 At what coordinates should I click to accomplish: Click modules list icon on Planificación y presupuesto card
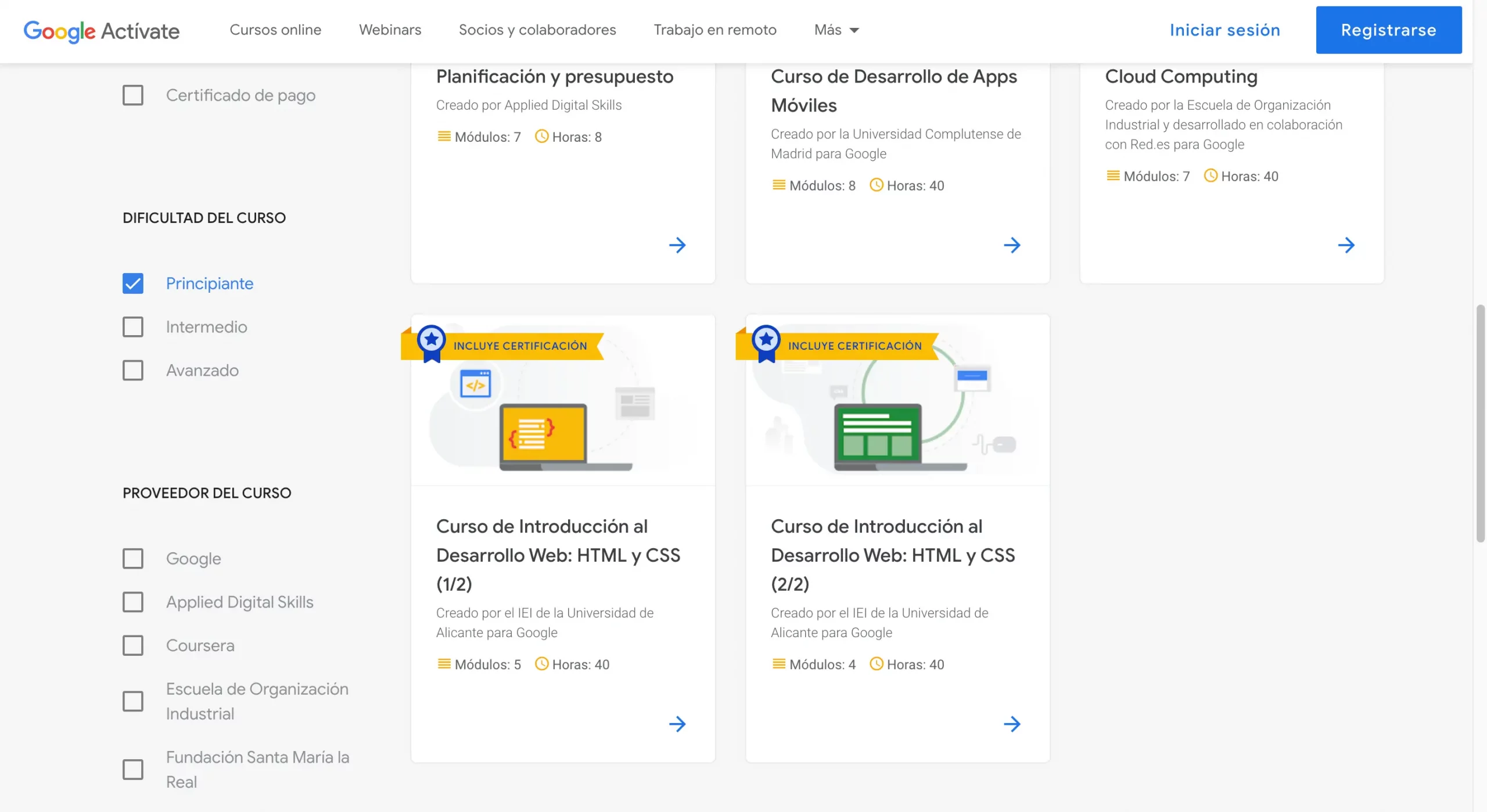coord(444,136)
